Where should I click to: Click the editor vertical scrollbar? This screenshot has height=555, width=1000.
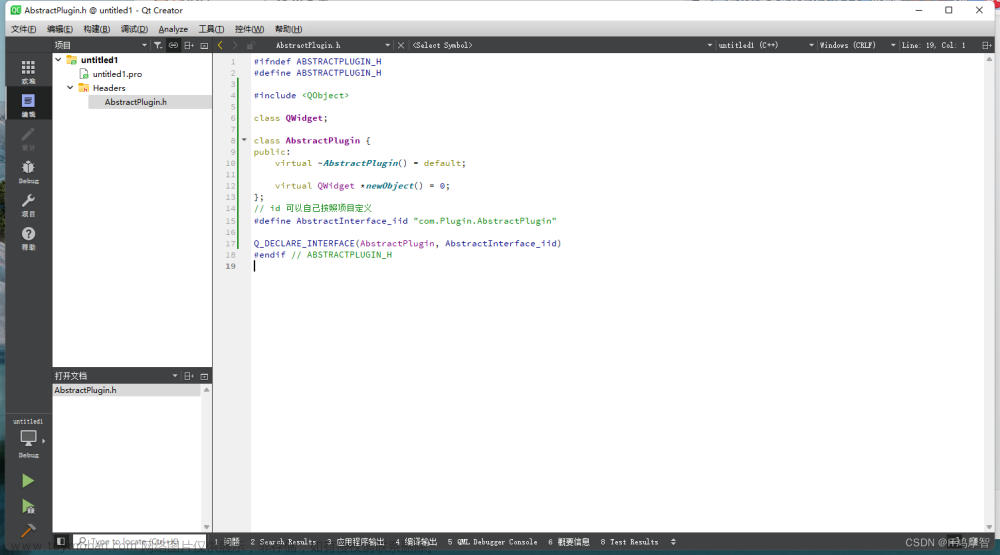point(989,292)
